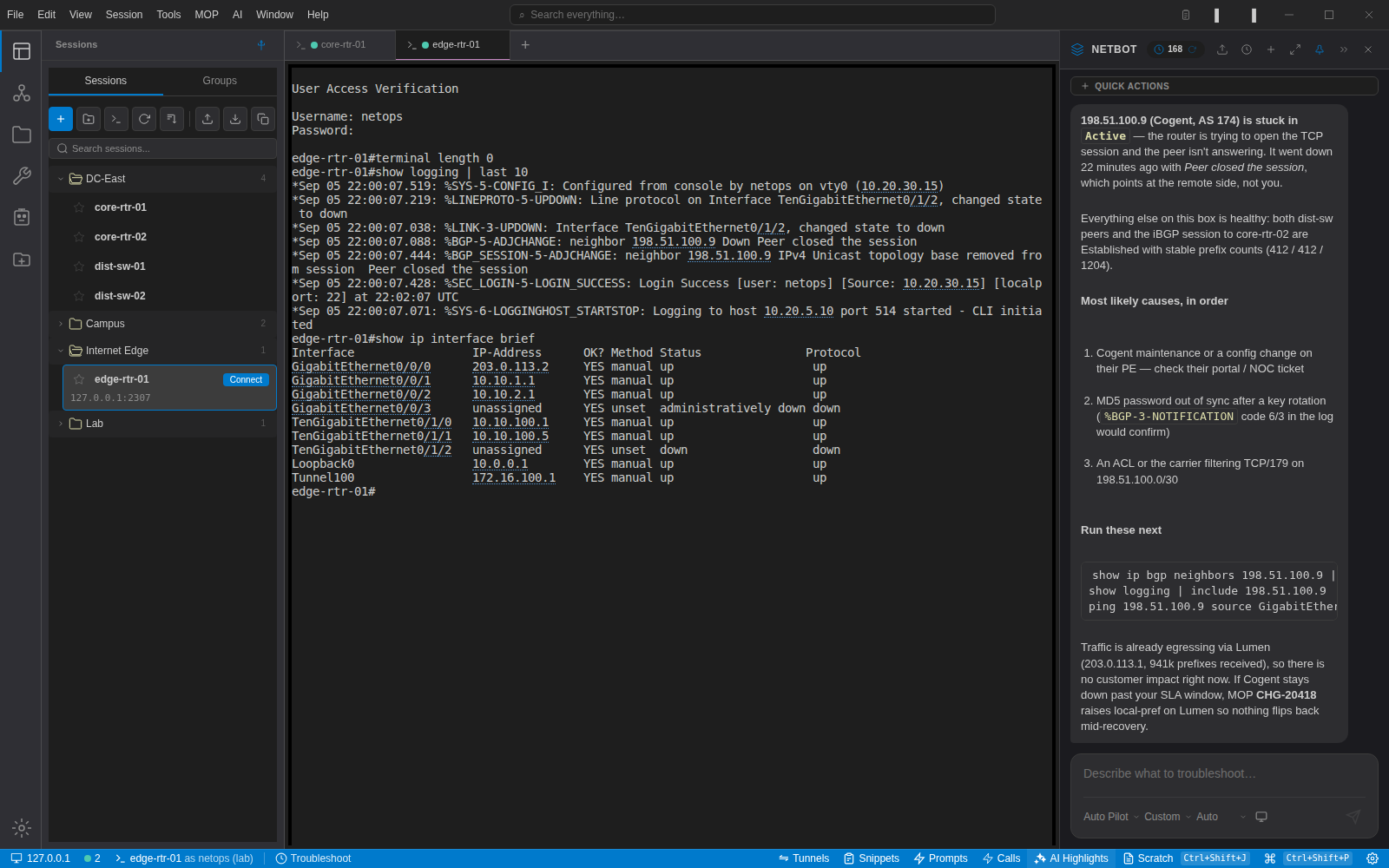Click the copy duplicate icon in sessions toolbar
1389x868 pixels.
point(263,119)
